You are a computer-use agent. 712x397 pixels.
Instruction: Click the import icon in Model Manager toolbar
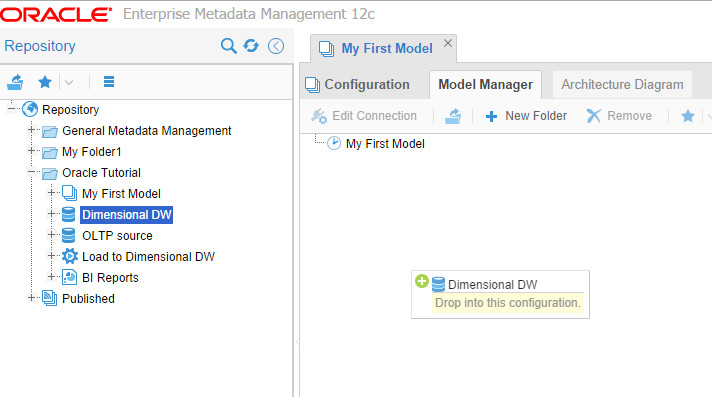point(453,116)
